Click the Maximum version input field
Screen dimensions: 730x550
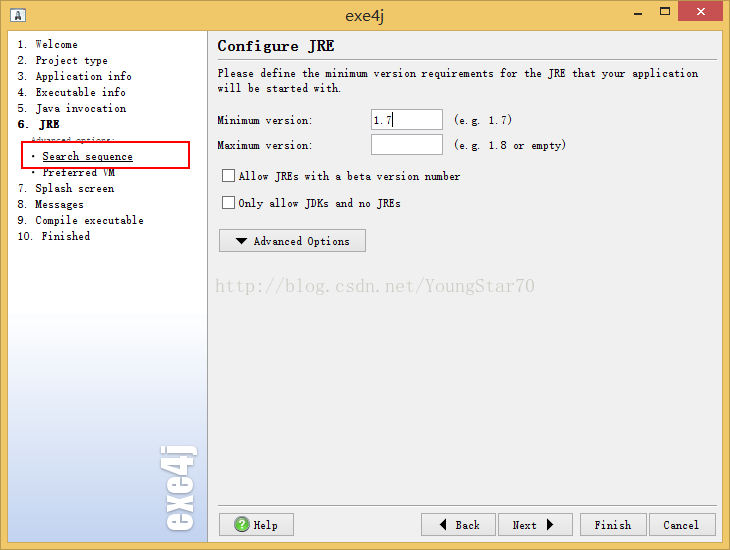pos(406,144)
